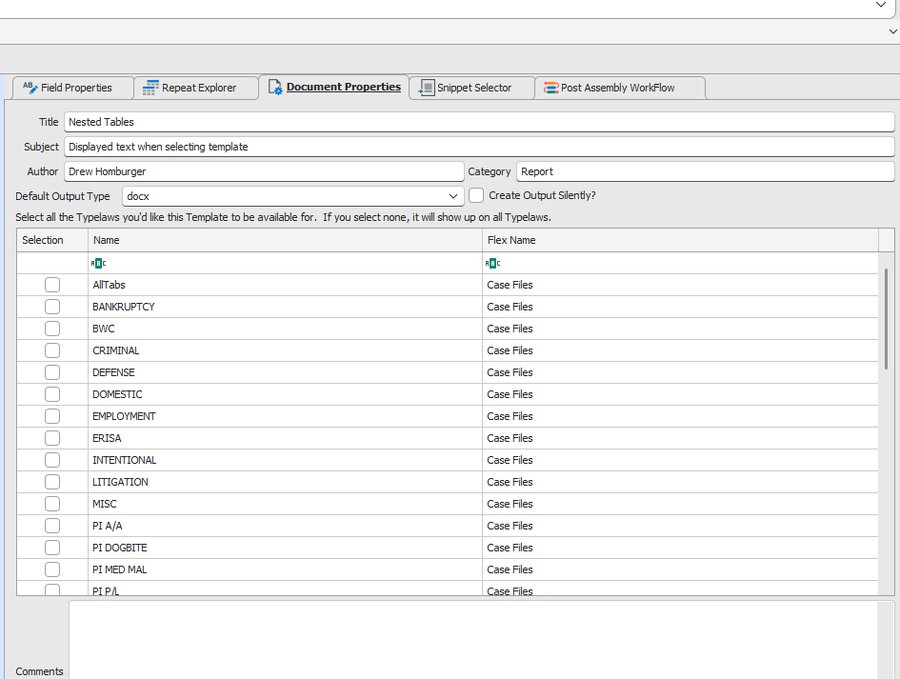Check the INTENTIONAL selection box
This screenshot has width=900, height=679.
tap(52, 460)
